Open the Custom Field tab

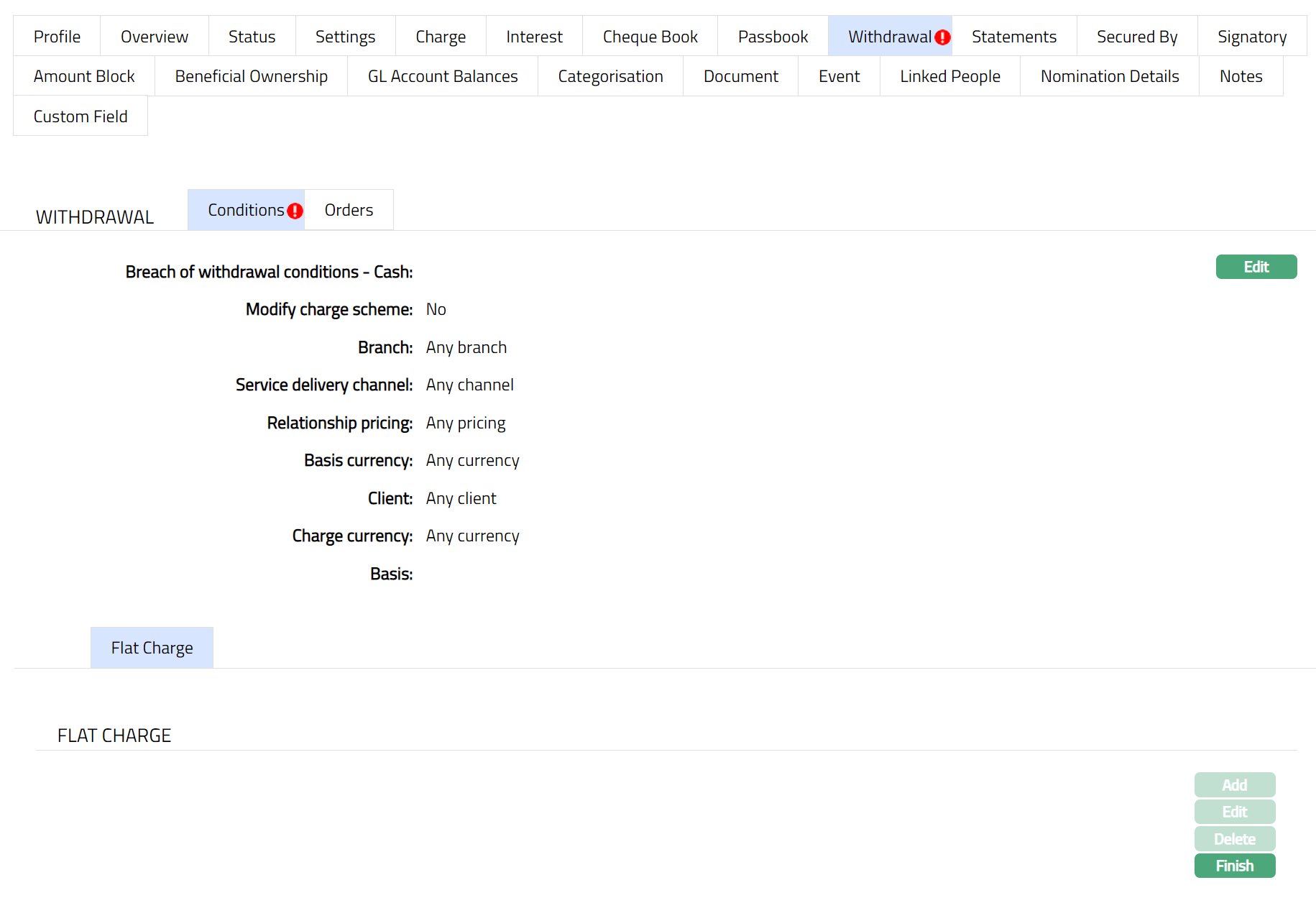coord(80,116)
